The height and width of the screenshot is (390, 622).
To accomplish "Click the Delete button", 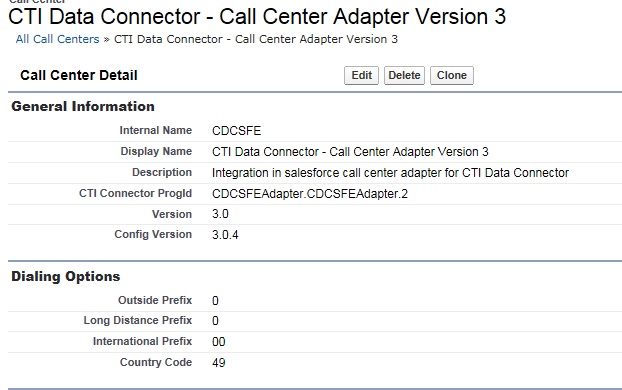I will pyautogui.click(x=404, y=75).
